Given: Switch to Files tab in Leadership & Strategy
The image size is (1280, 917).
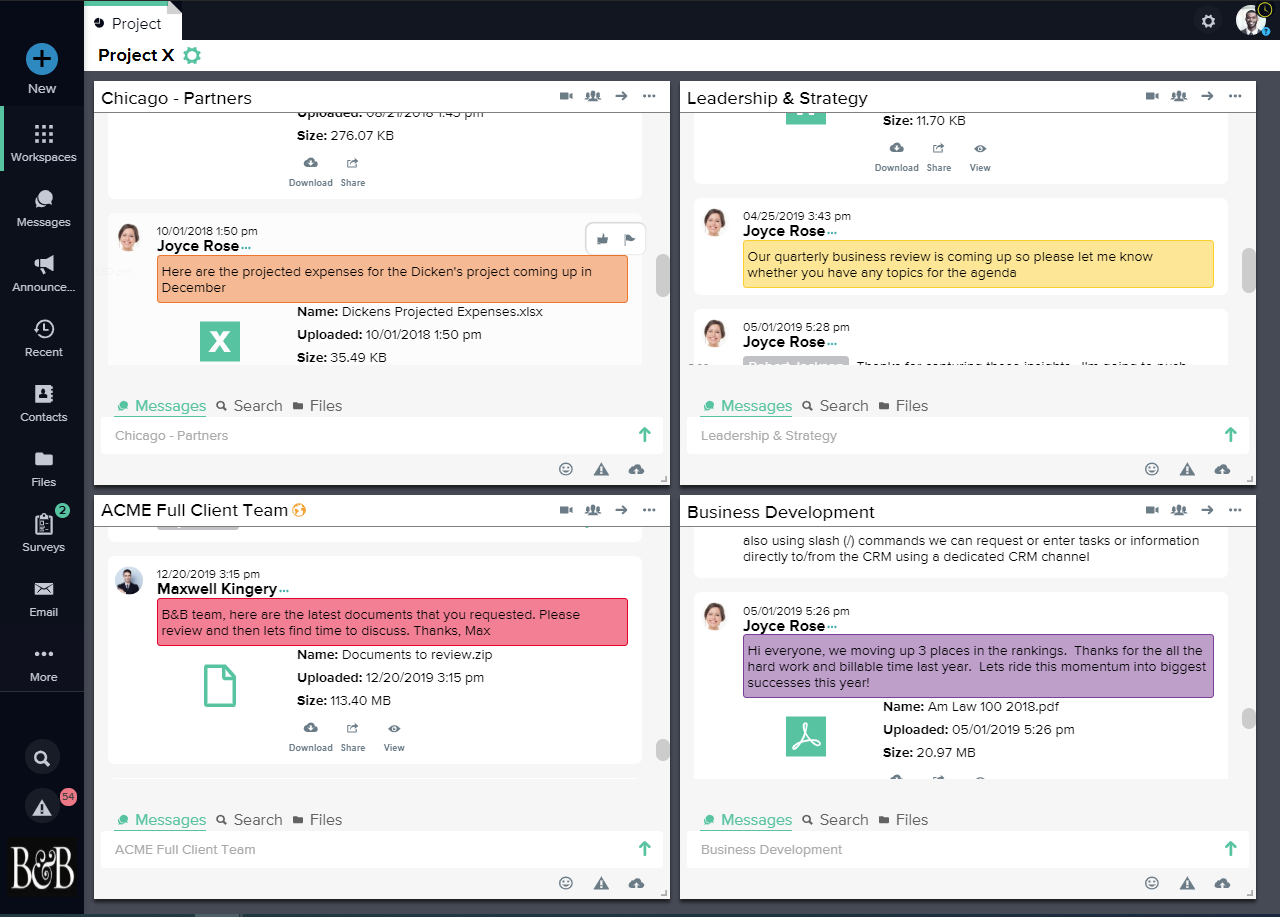Looking at the screenshot, I should point(903,406).
